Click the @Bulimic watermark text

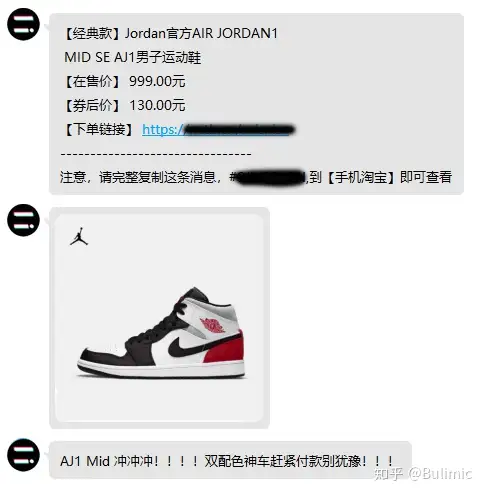coord(440,473)
